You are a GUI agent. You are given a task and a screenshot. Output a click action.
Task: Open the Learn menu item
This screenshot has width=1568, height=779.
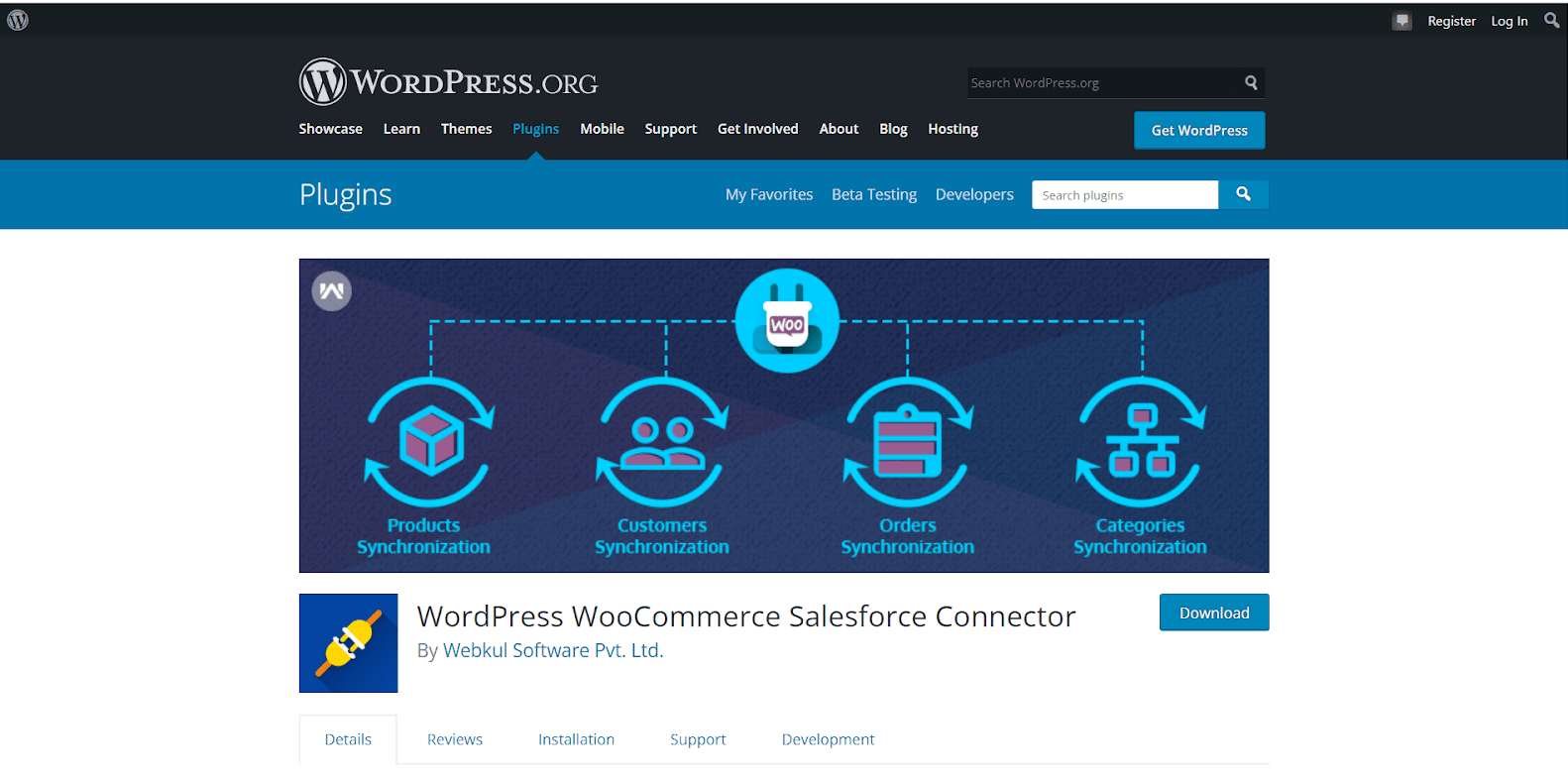pos(401,129)
